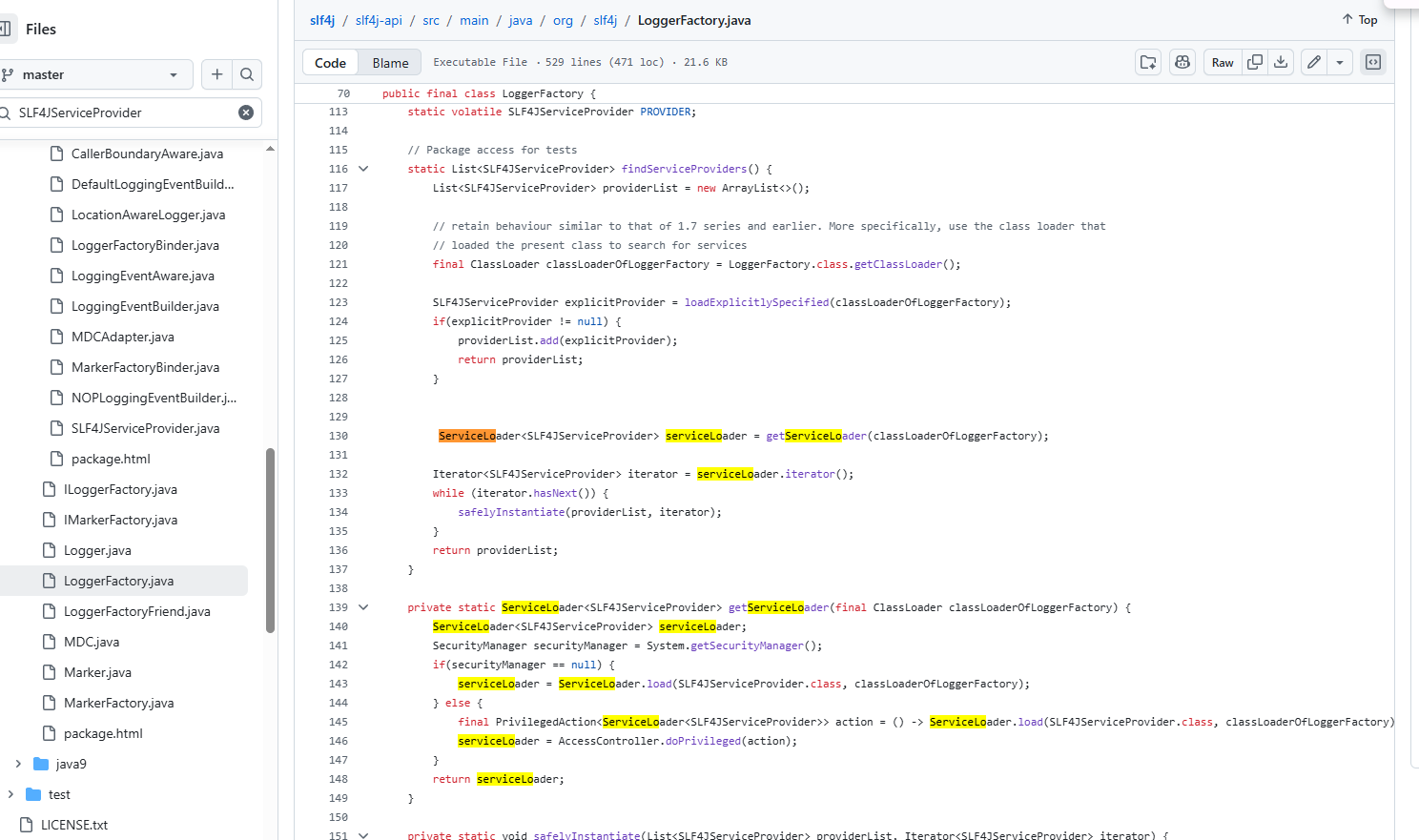Viewport: 1419px width, 840px height.
Task: Open LoggingEventBuilder.java file
Action: 145,306
